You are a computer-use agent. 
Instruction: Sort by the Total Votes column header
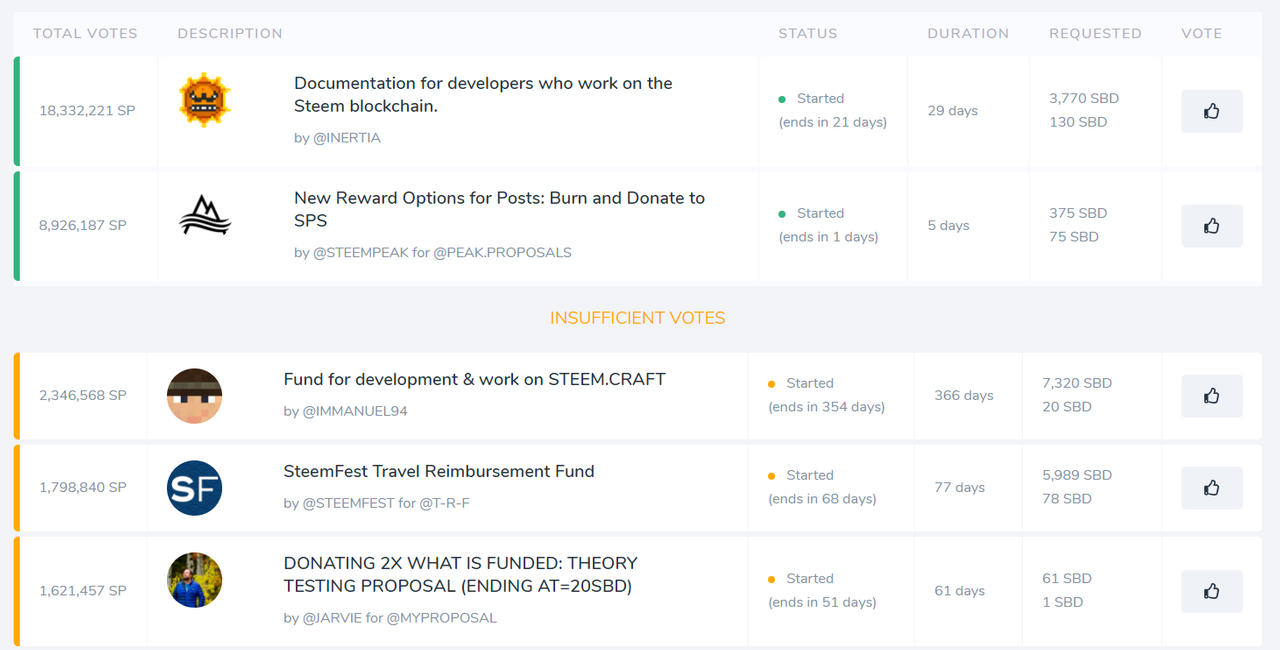point(85,33)
